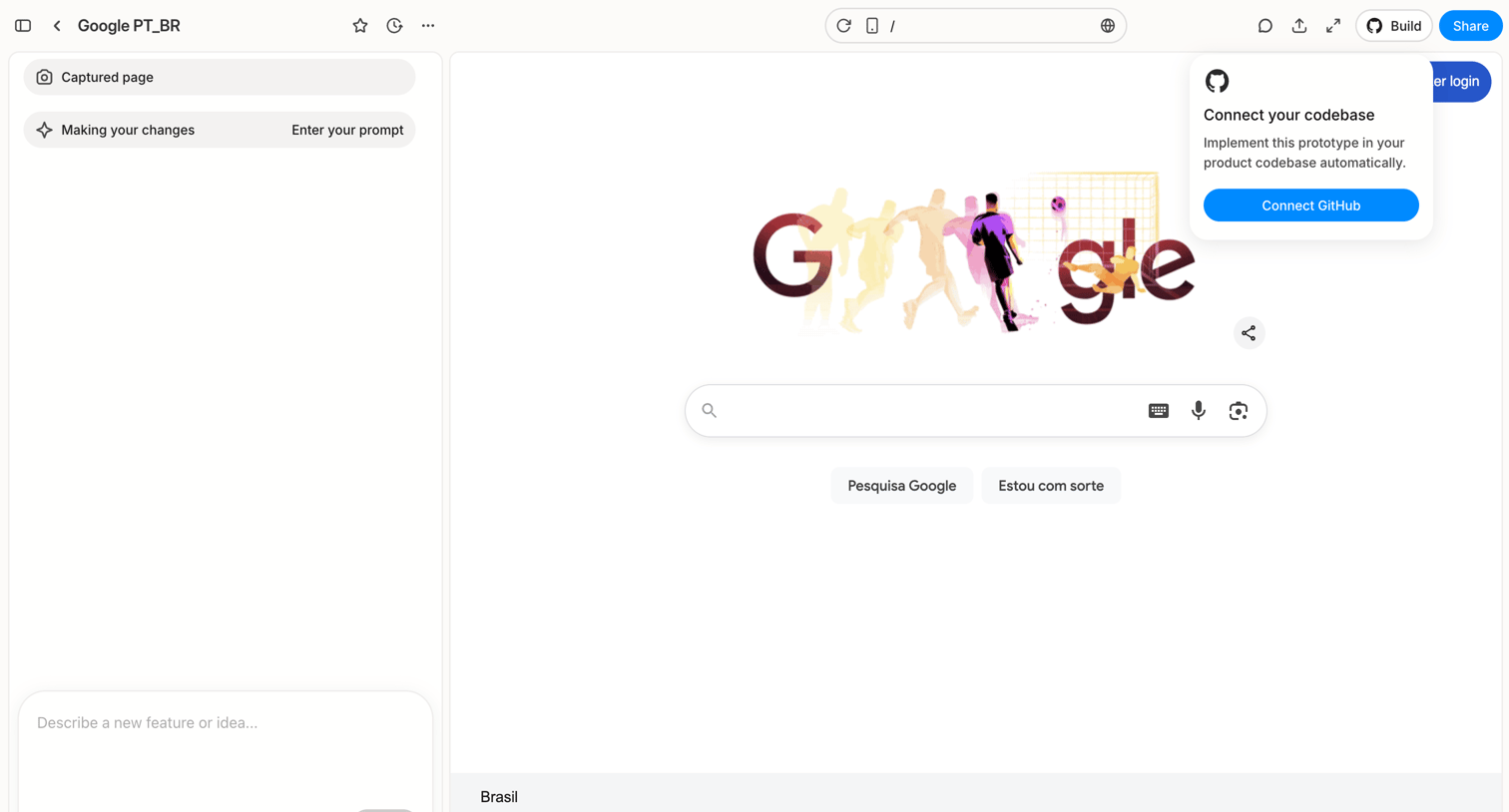The image size is (1509, 812).
Task: Open version history clock icon
Action: click(394, 26)
